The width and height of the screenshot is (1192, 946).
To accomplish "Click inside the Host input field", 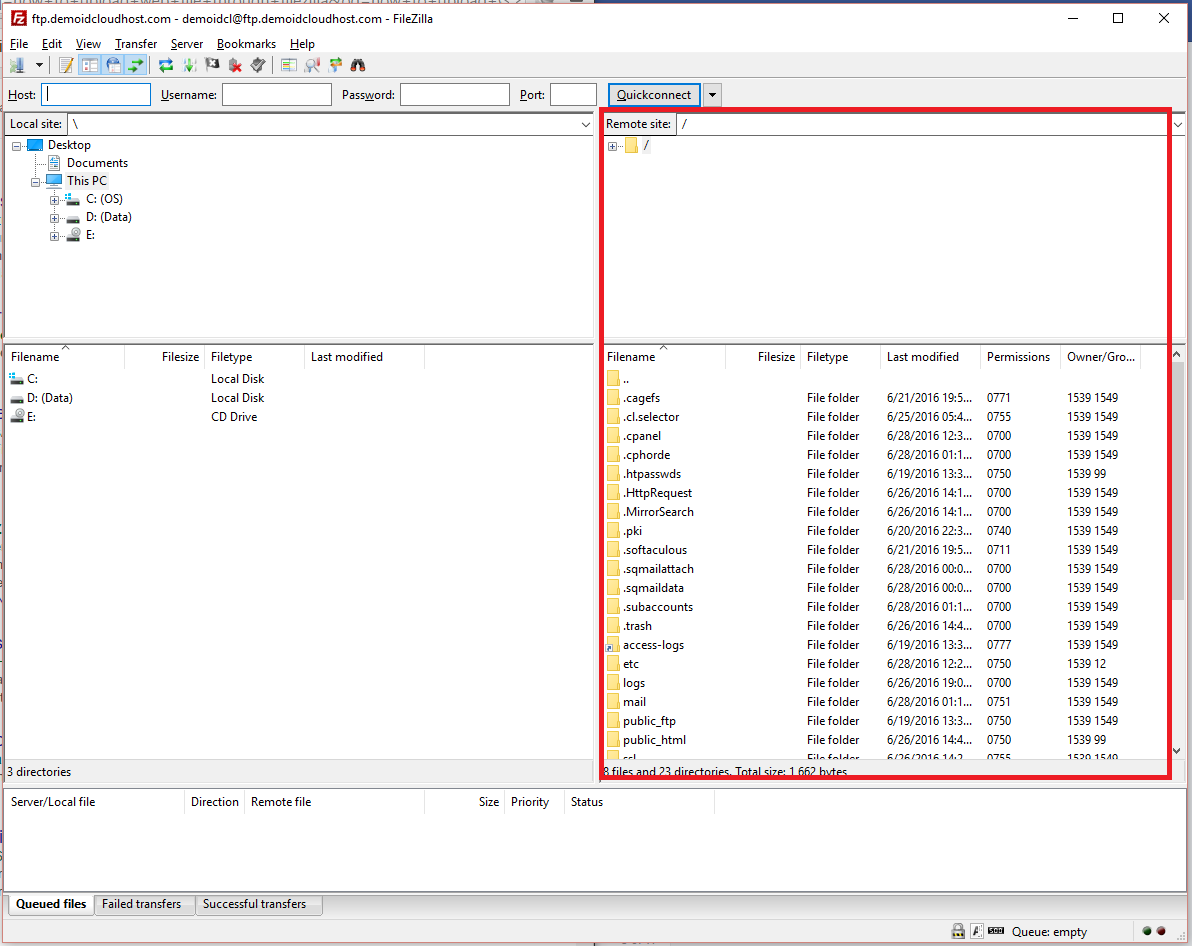I will click(95, 94).
